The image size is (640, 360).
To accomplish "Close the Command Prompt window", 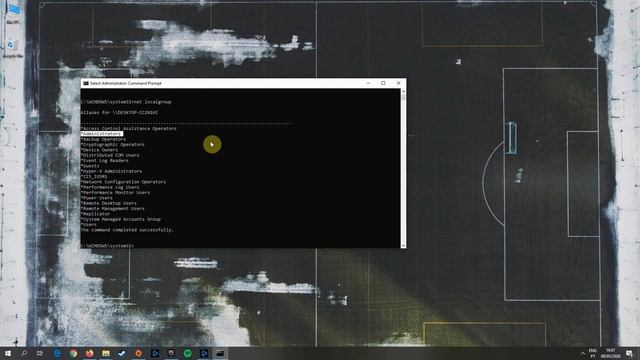I will tap(398, 83).
